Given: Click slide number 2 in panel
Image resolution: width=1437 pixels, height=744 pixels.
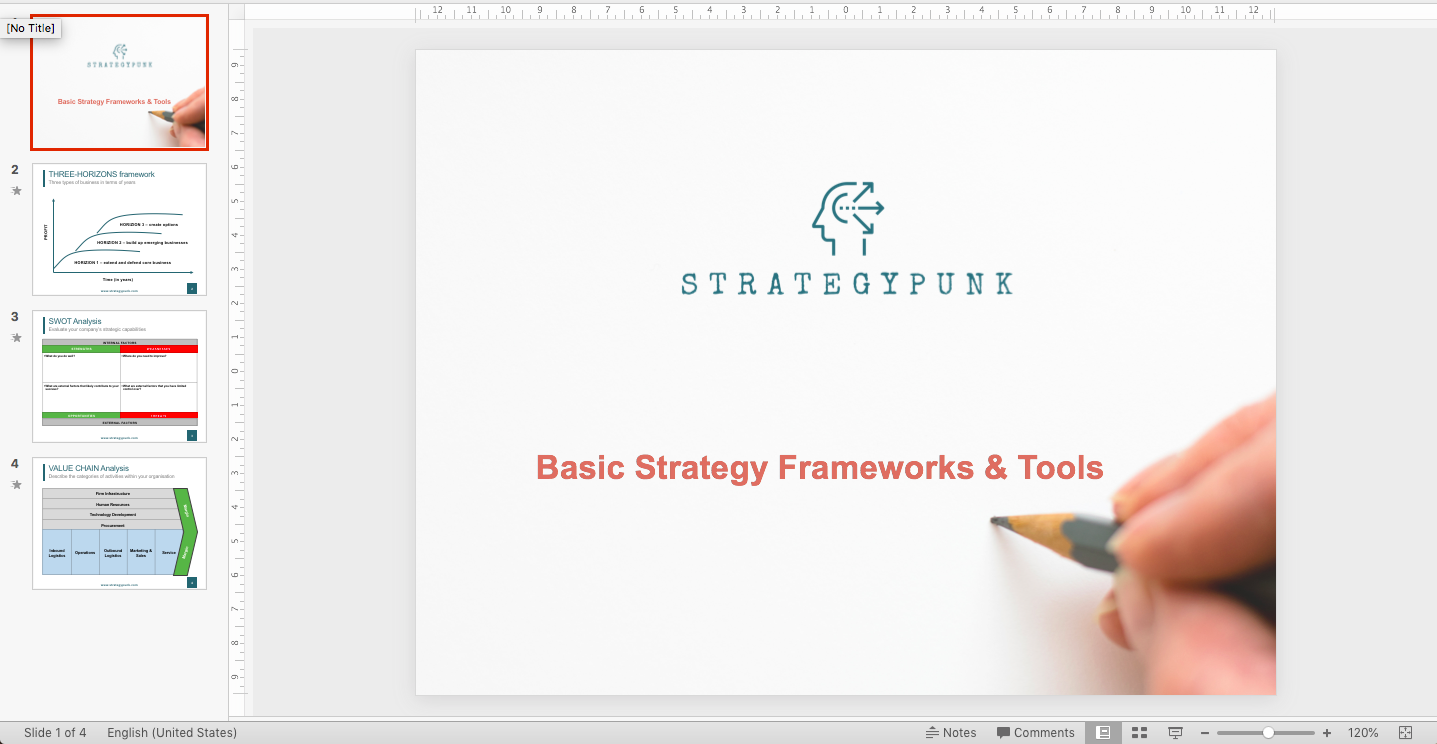Looking at the screenshot, I should click(15, 169).
